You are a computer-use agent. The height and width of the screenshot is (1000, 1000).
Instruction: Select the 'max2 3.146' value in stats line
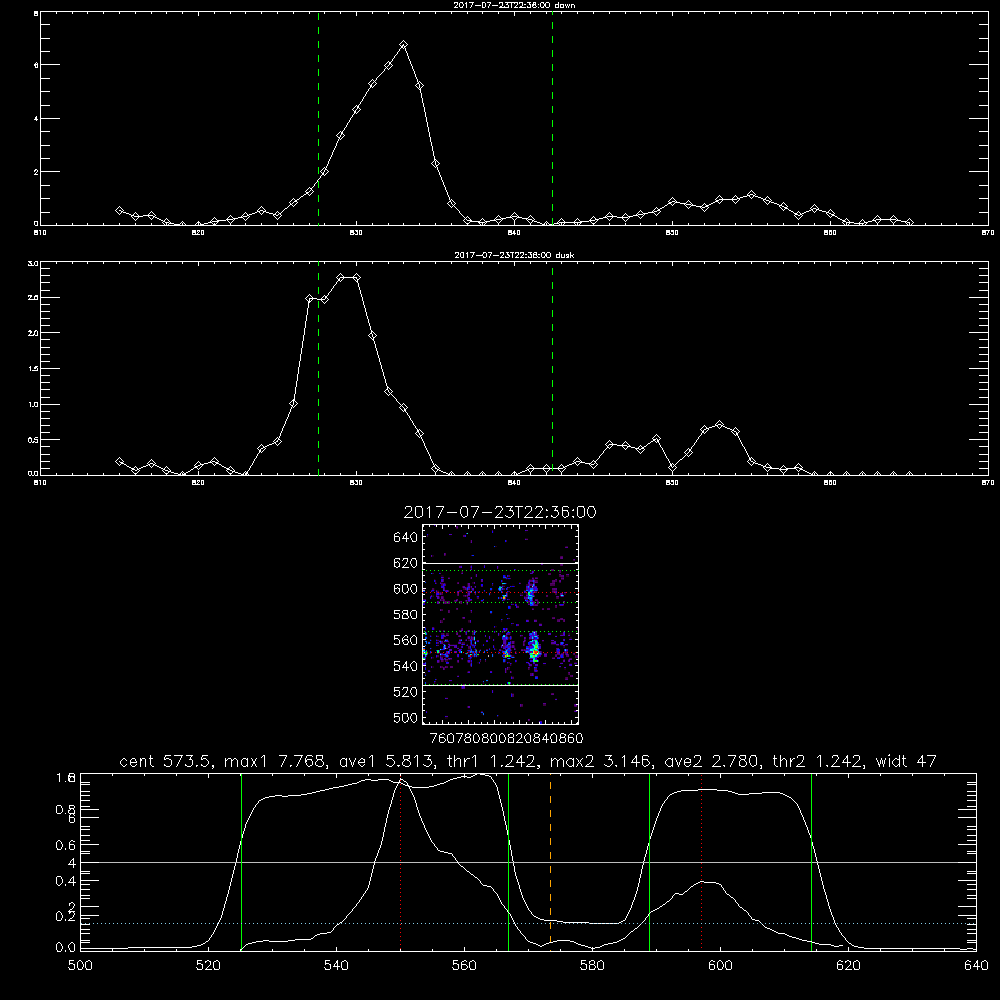pos(601,761)
